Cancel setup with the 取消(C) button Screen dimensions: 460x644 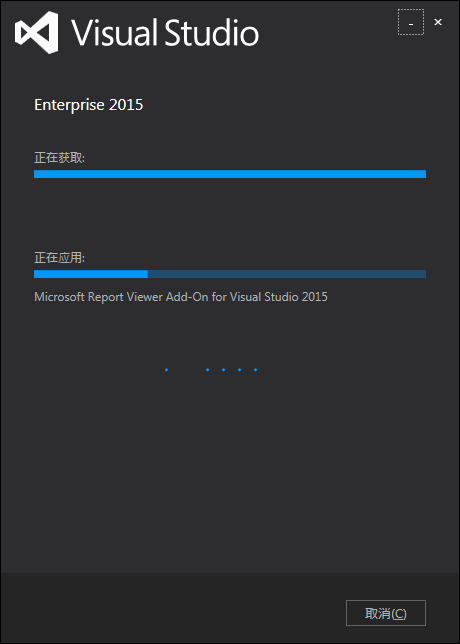tap(386, 613)
